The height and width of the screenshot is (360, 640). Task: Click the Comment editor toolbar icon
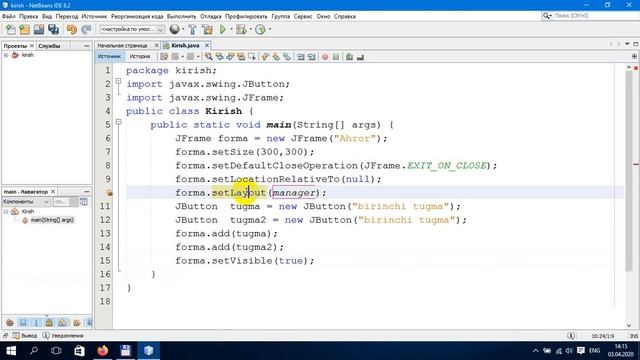[349, 57]
